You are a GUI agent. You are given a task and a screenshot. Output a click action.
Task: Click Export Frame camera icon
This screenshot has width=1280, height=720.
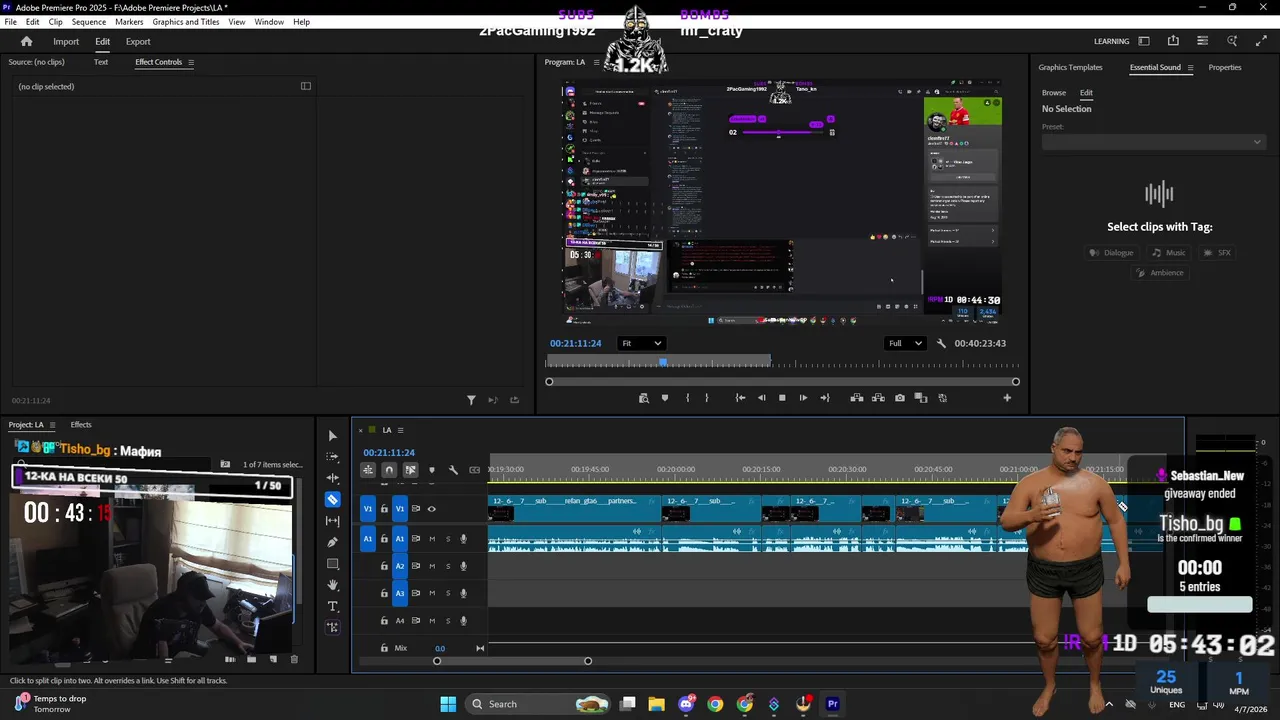pos(900,398)
